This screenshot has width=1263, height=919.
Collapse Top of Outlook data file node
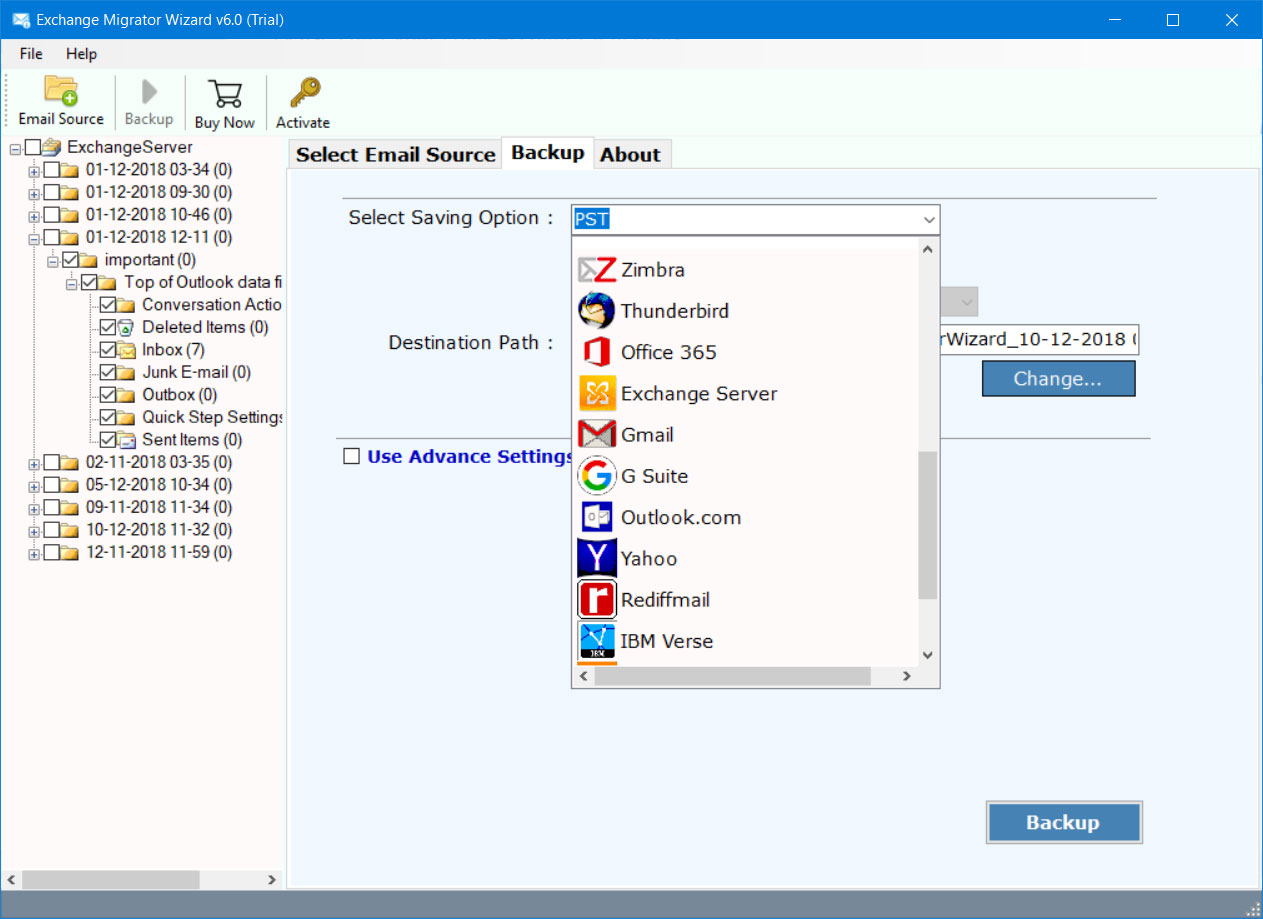point(72,283)
